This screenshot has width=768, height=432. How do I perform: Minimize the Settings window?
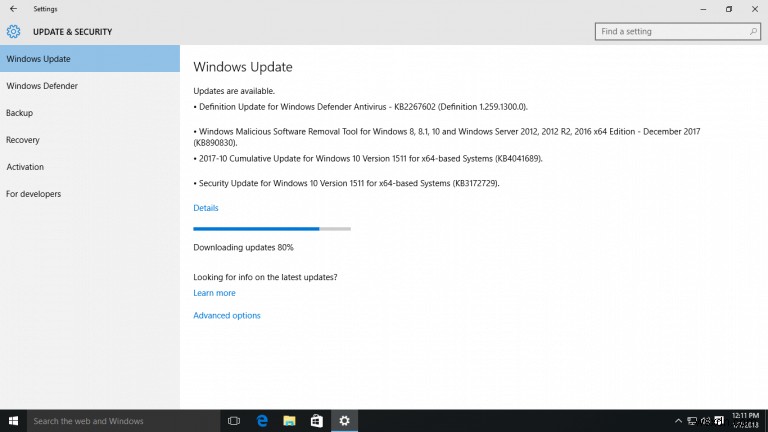(x=703, y=9)
